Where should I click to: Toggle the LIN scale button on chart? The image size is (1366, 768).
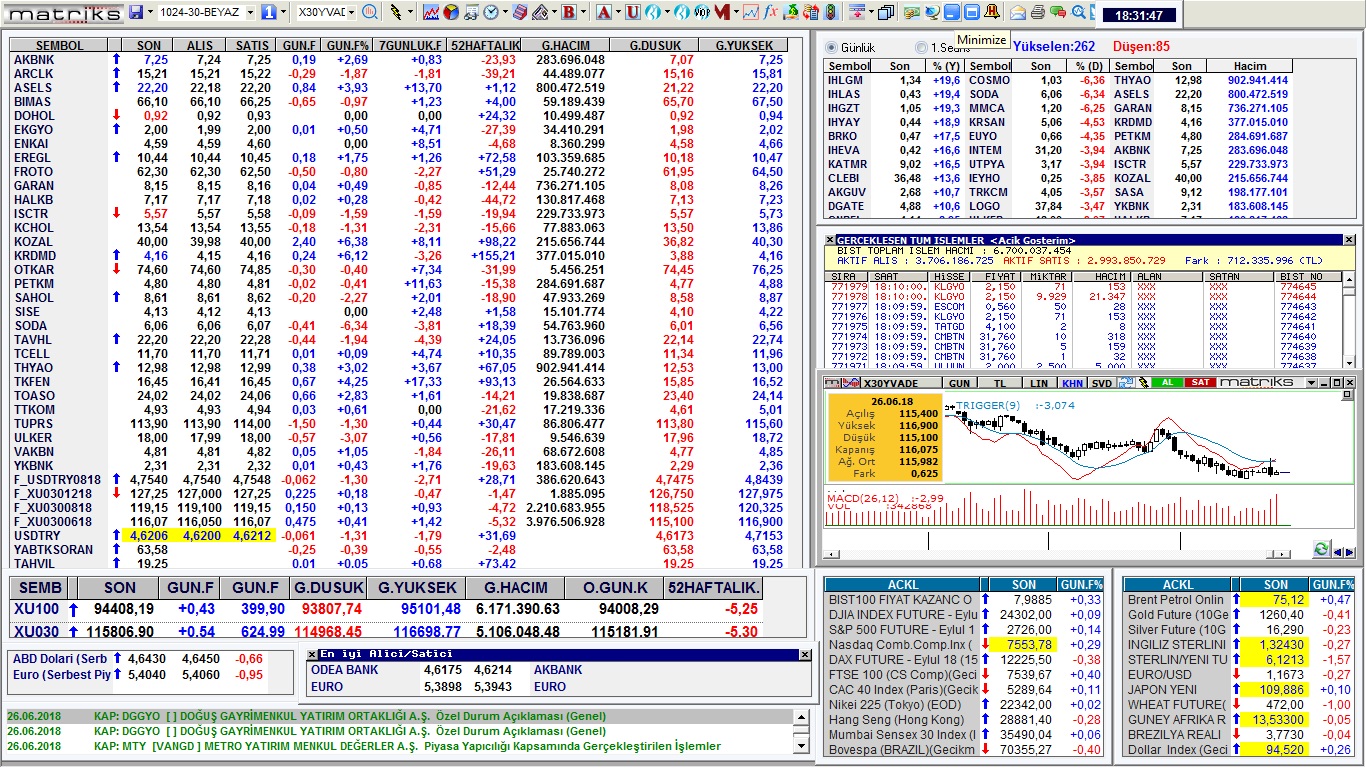pyautogui.click(x=1039, y=383)
